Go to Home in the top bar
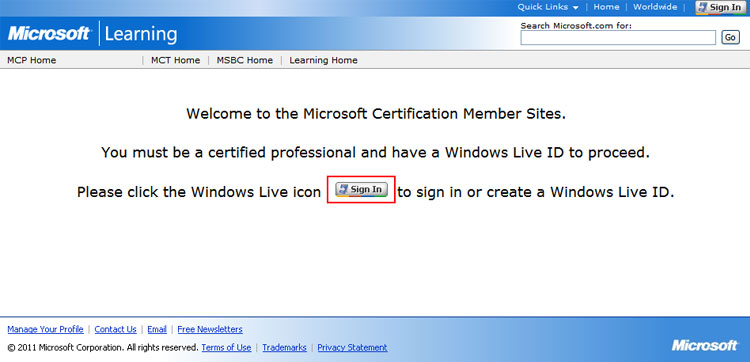Image resolution: width=750 pixels, height=362 pixels. [x=606, y=7]
